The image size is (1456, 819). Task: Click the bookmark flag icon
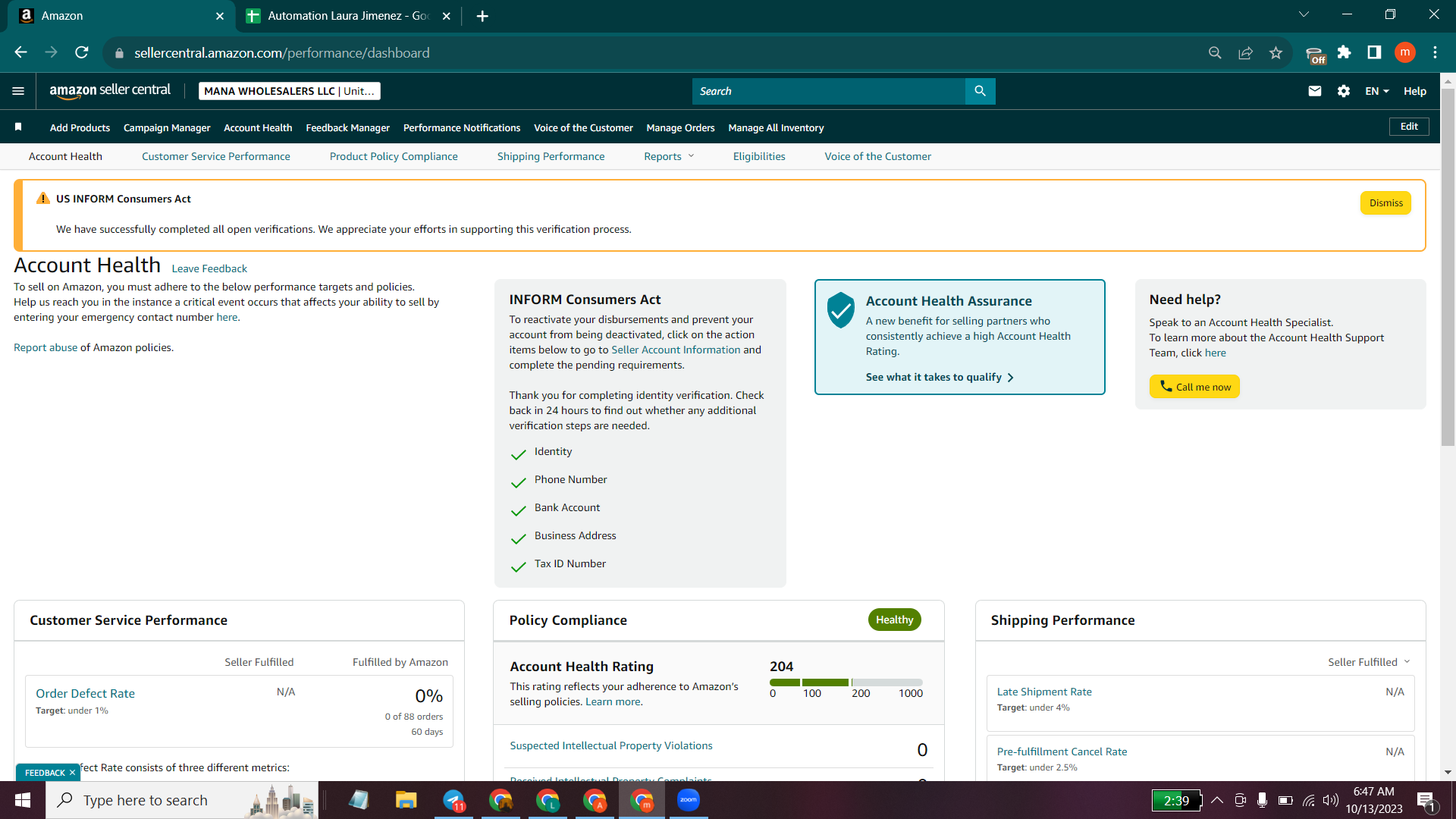(x=18, y=127)
